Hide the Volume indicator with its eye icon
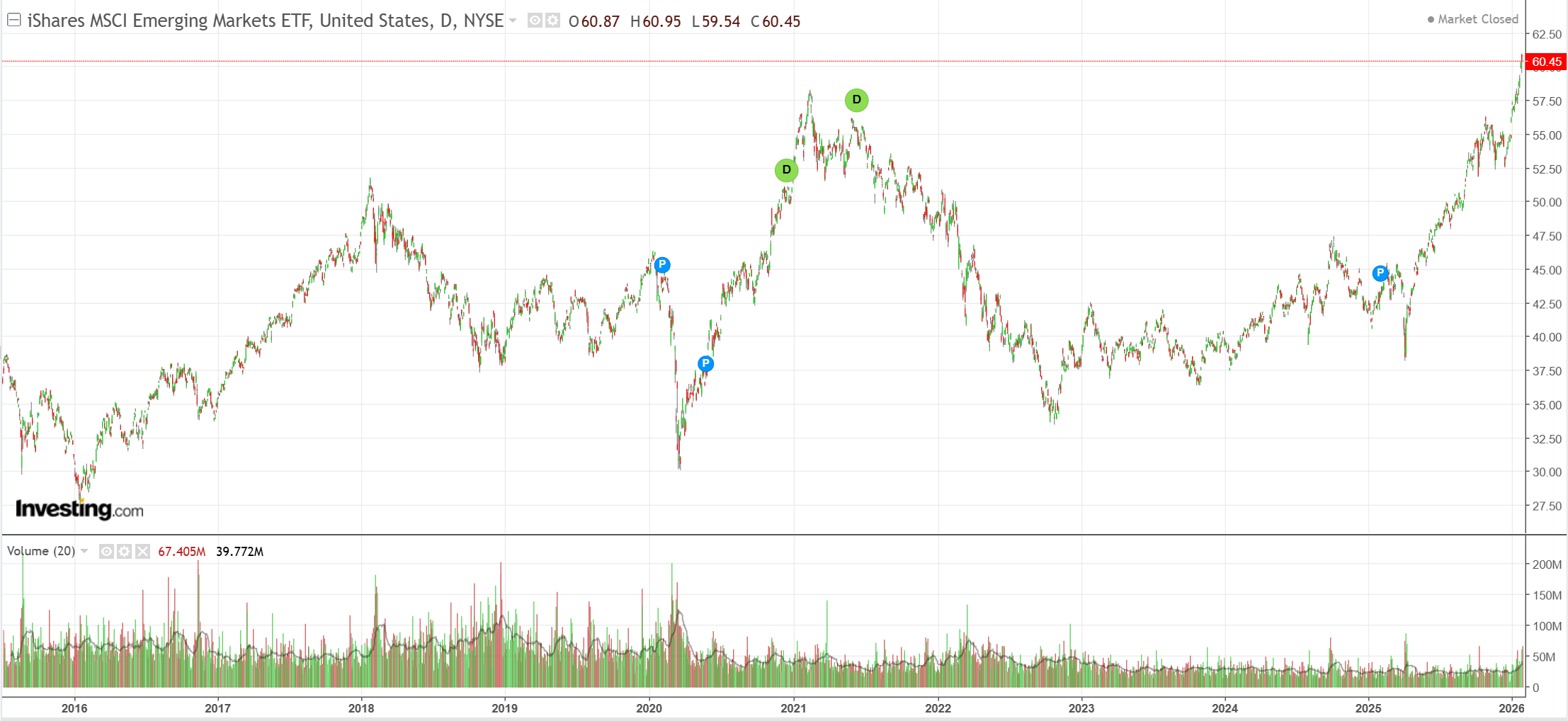Image resolution: width=1568 pixels, height=721 pixels. click(x=106, y=551)
